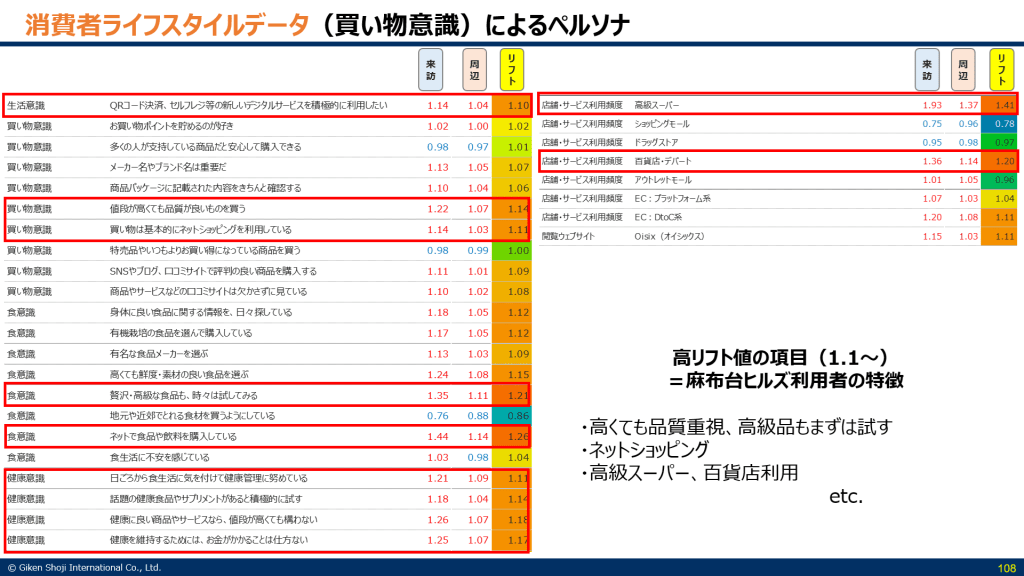Image resolution: width=1024 pixels, height=576 pixels.
Task: Click the 閲覧ウェブサイト category label
Action: (x=568, y=236)
